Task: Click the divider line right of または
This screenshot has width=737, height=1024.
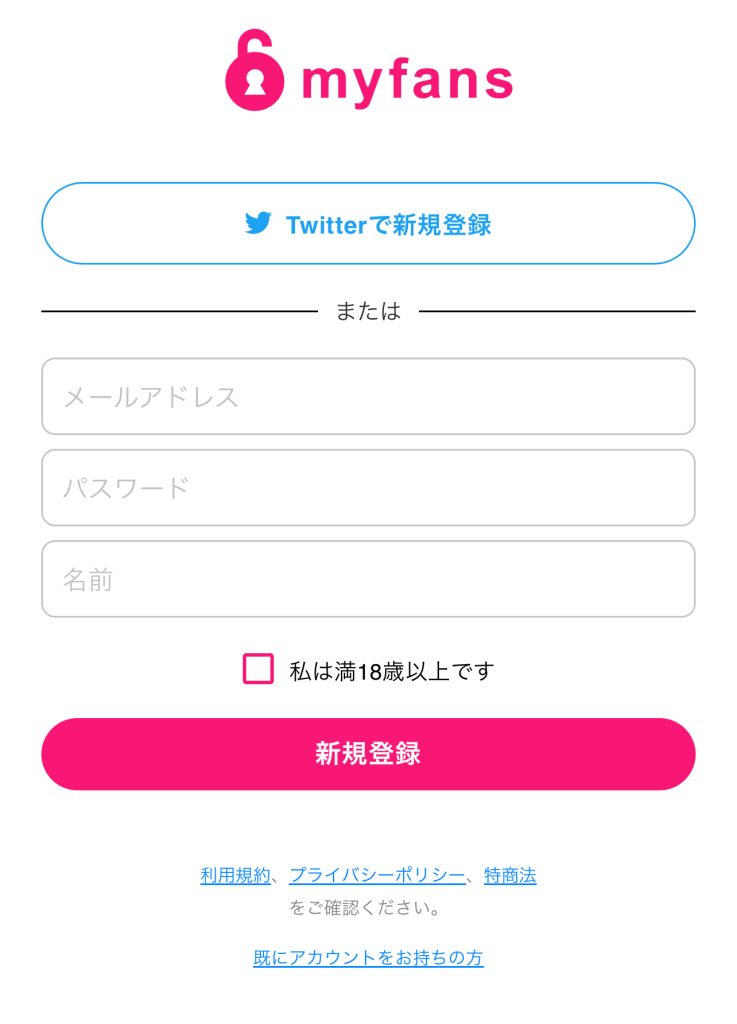Action: point(556,312)
